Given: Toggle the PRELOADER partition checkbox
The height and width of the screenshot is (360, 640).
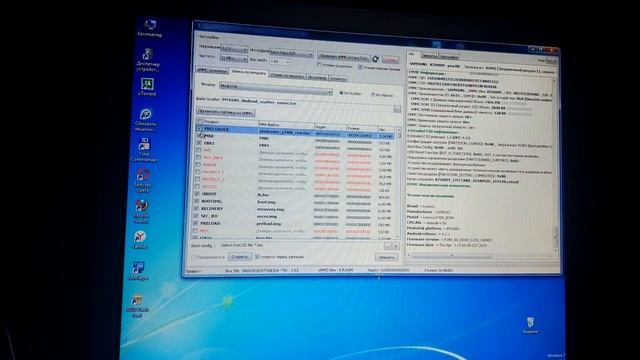Looking at the screenshot, I should (200, 129).
